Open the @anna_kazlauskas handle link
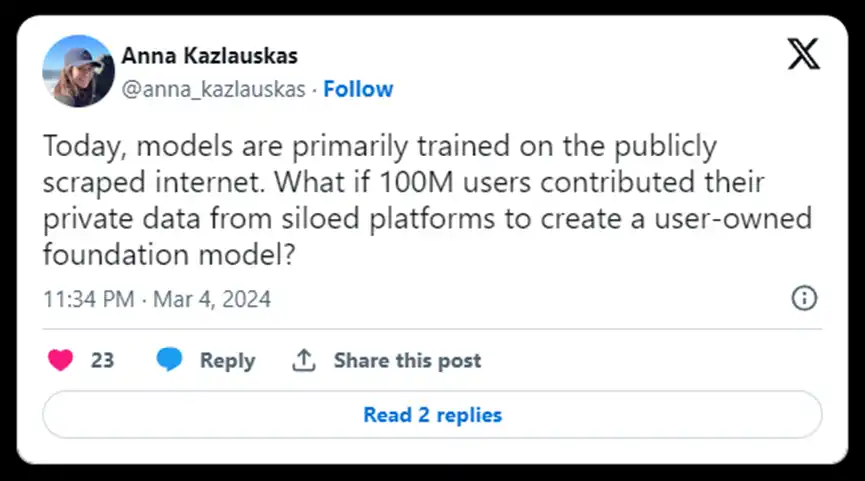The width and height of the screenshot is (865, 481). (213, 89)
